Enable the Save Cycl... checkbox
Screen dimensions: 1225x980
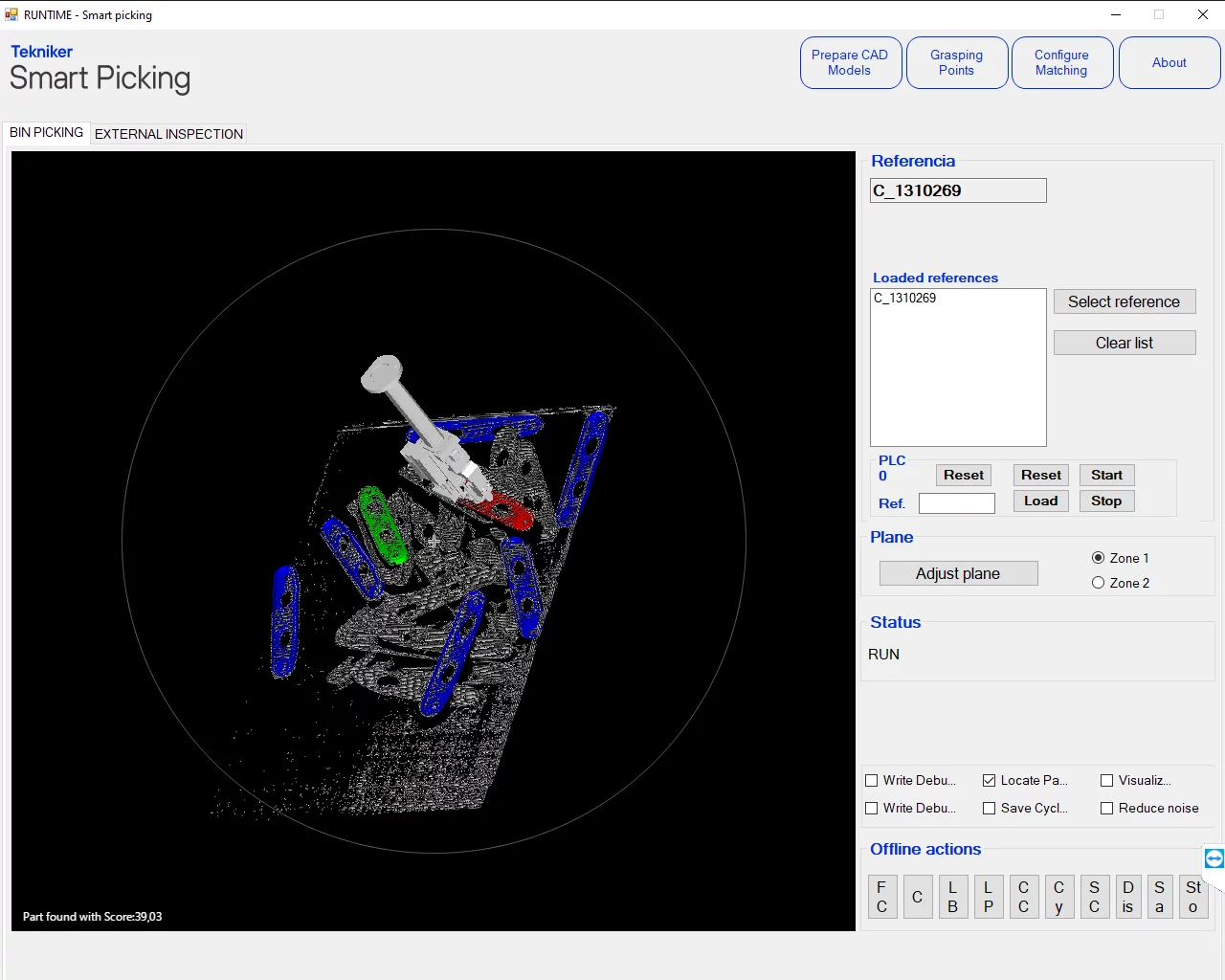990,808
